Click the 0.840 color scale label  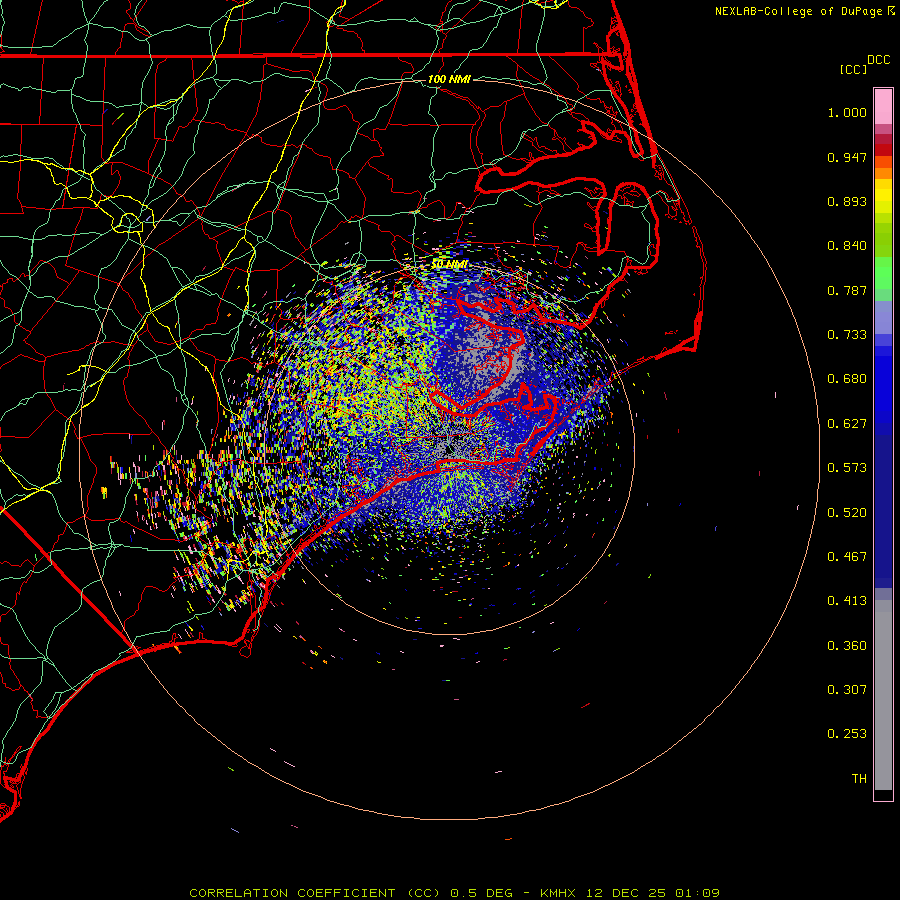[x=847, y=246]
